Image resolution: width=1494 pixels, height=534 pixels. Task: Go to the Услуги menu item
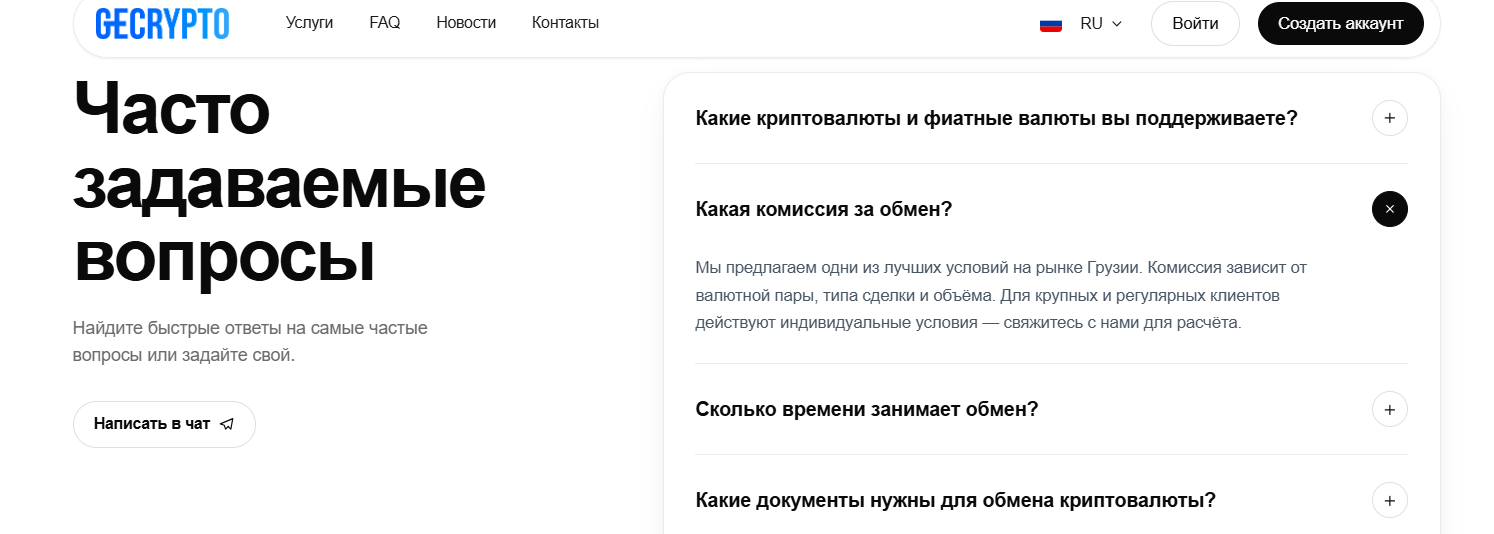[309, 23]
